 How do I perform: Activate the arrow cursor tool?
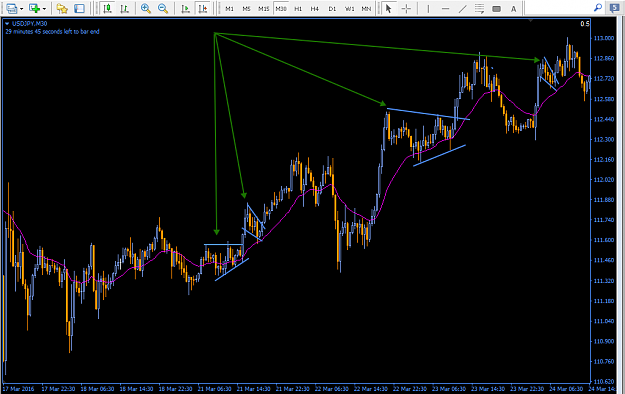pyautogui.click(x=389, y=8)
